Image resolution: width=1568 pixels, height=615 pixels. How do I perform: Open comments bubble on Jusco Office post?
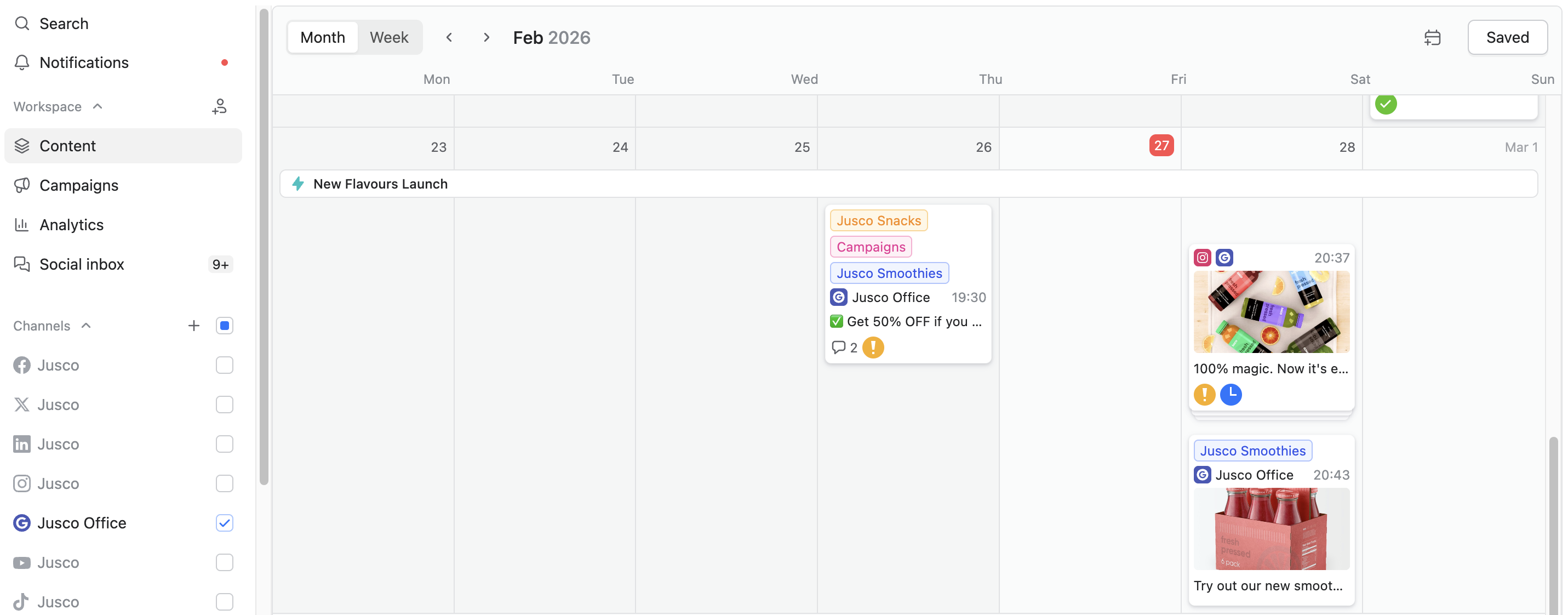[x=844, y=347]
